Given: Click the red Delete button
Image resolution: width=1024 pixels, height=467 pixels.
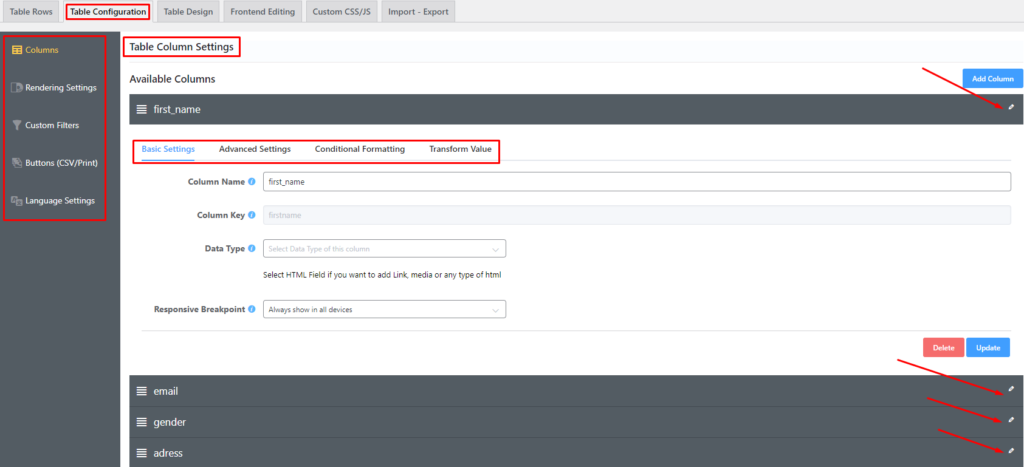Looking at the screenshot, I should [x=944, y=347].
